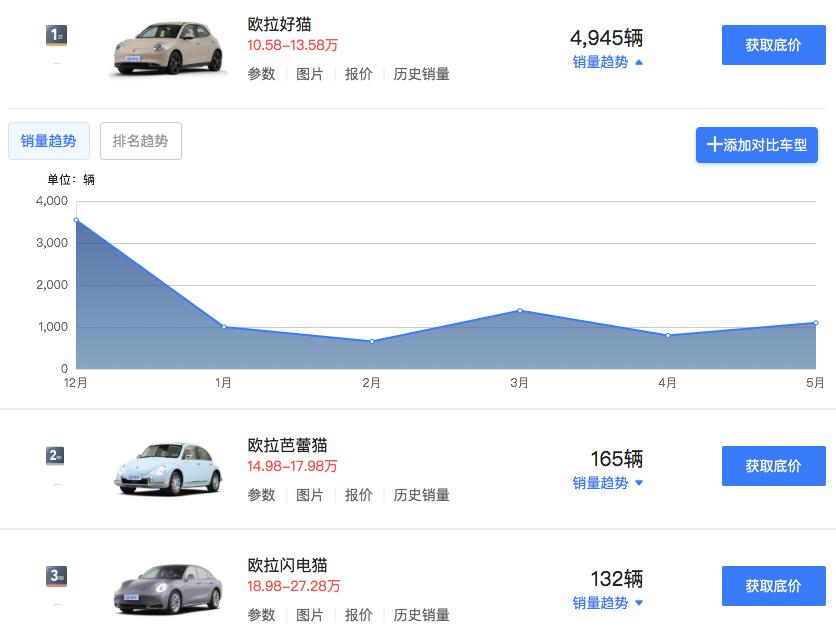Open the 欧拉闪电猫 car thumbnail
The height and width of the screenshot is (639, 836).
tap(168, 589)
